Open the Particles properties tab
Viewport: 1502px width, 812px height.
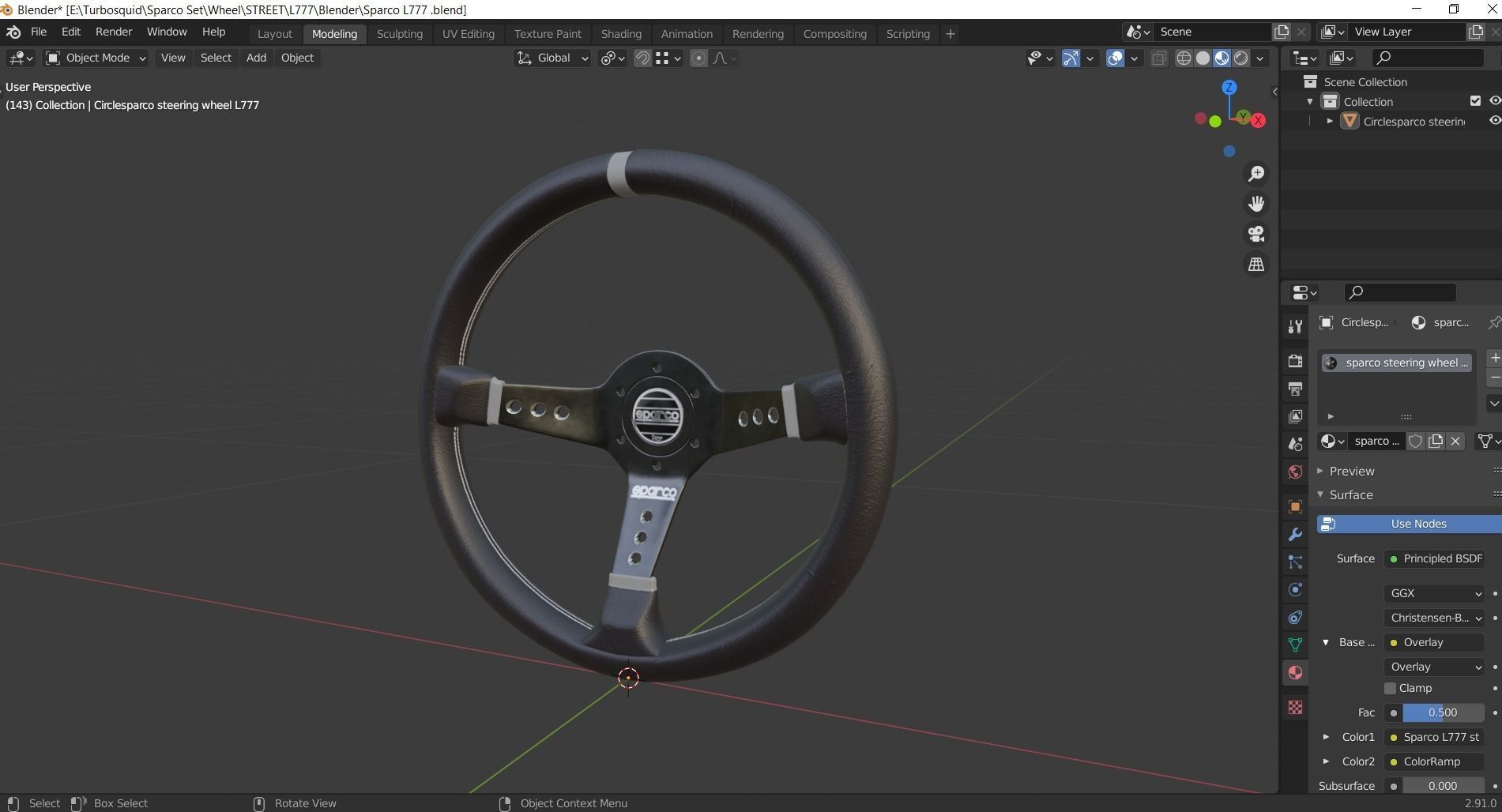point(1295,562)
